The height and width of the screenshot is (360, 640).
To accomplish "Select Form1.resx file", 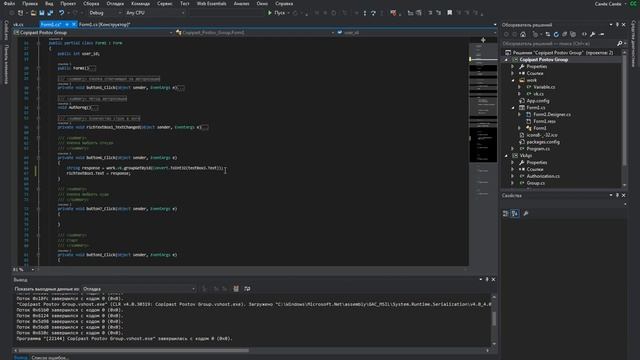I will point(544,121).
